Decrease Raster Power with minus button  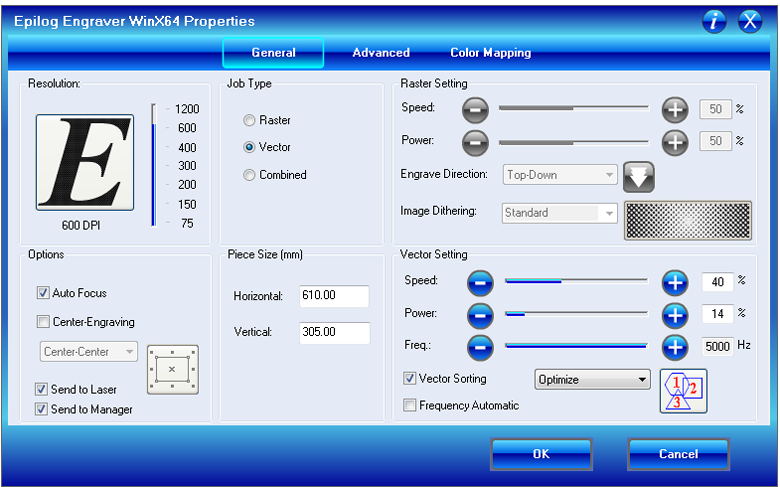475,143
